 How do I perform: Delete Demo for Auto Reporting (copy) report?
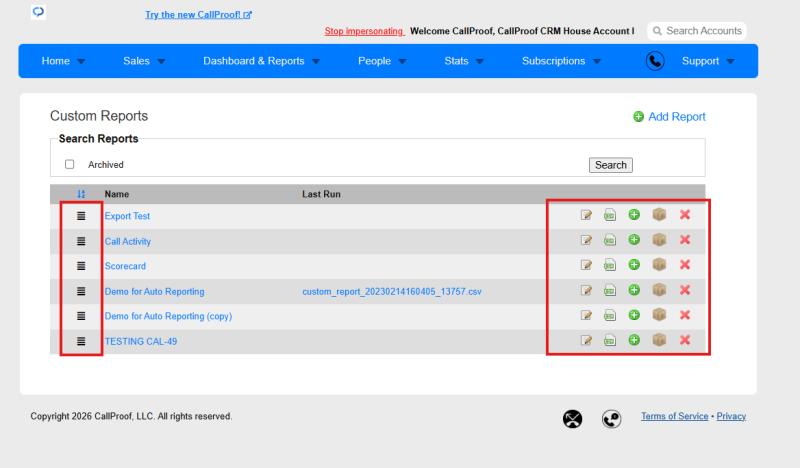[x=685, y=315]
